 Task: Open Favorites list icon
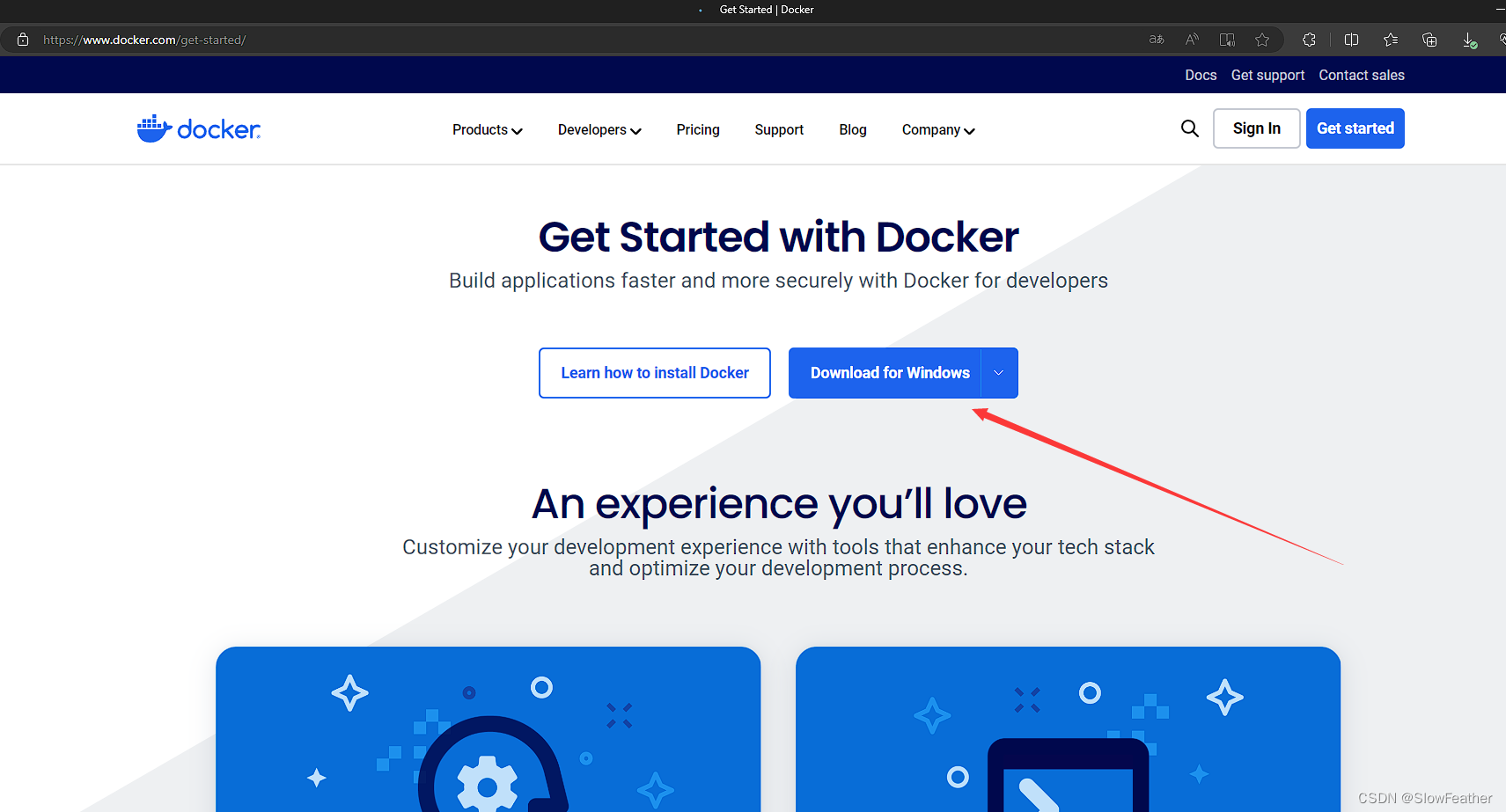click(x=1391, y=40)
